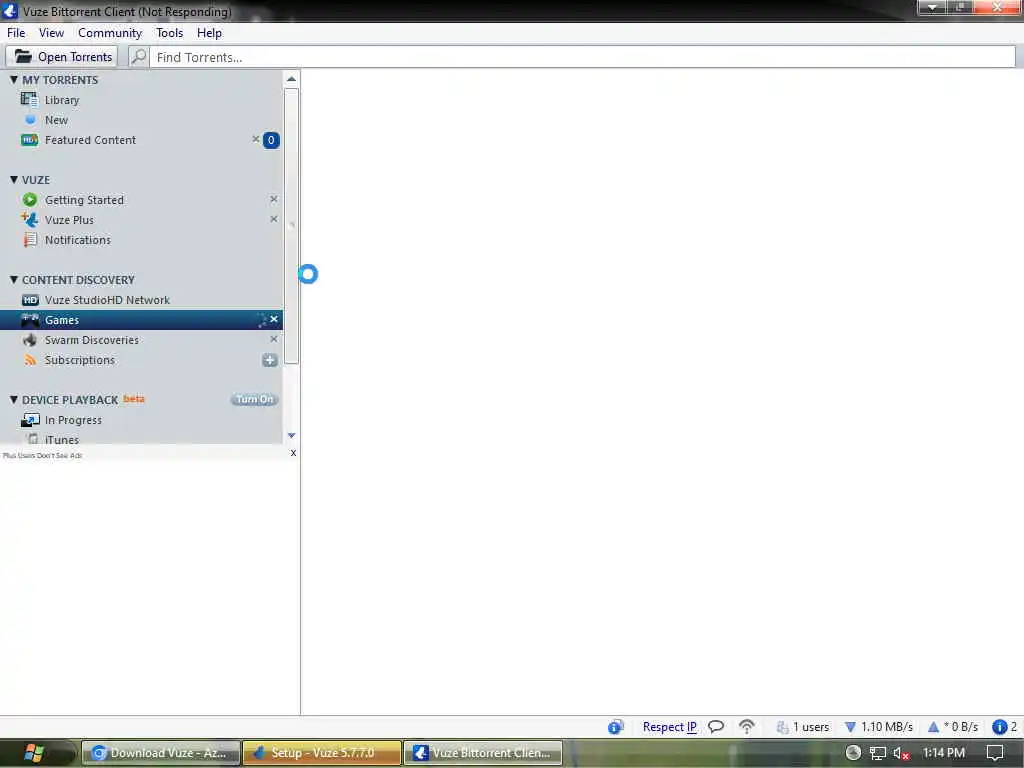
Task: Click the Swarm Discoveries icon
Action: pyautogui.click(x=29, y=340)
